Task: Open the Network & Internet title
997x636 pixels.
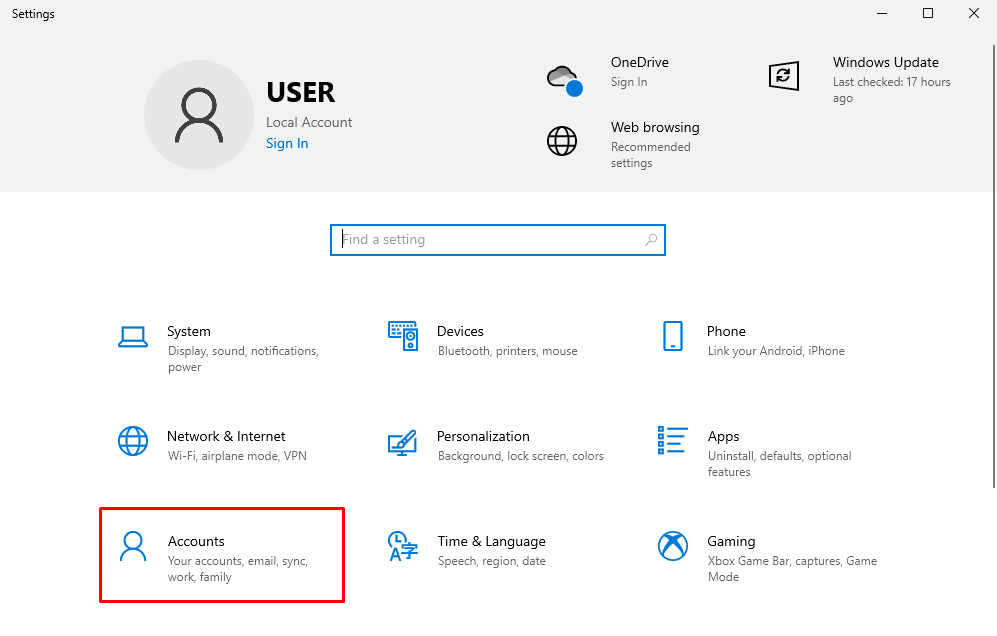Action: [226, 436]
